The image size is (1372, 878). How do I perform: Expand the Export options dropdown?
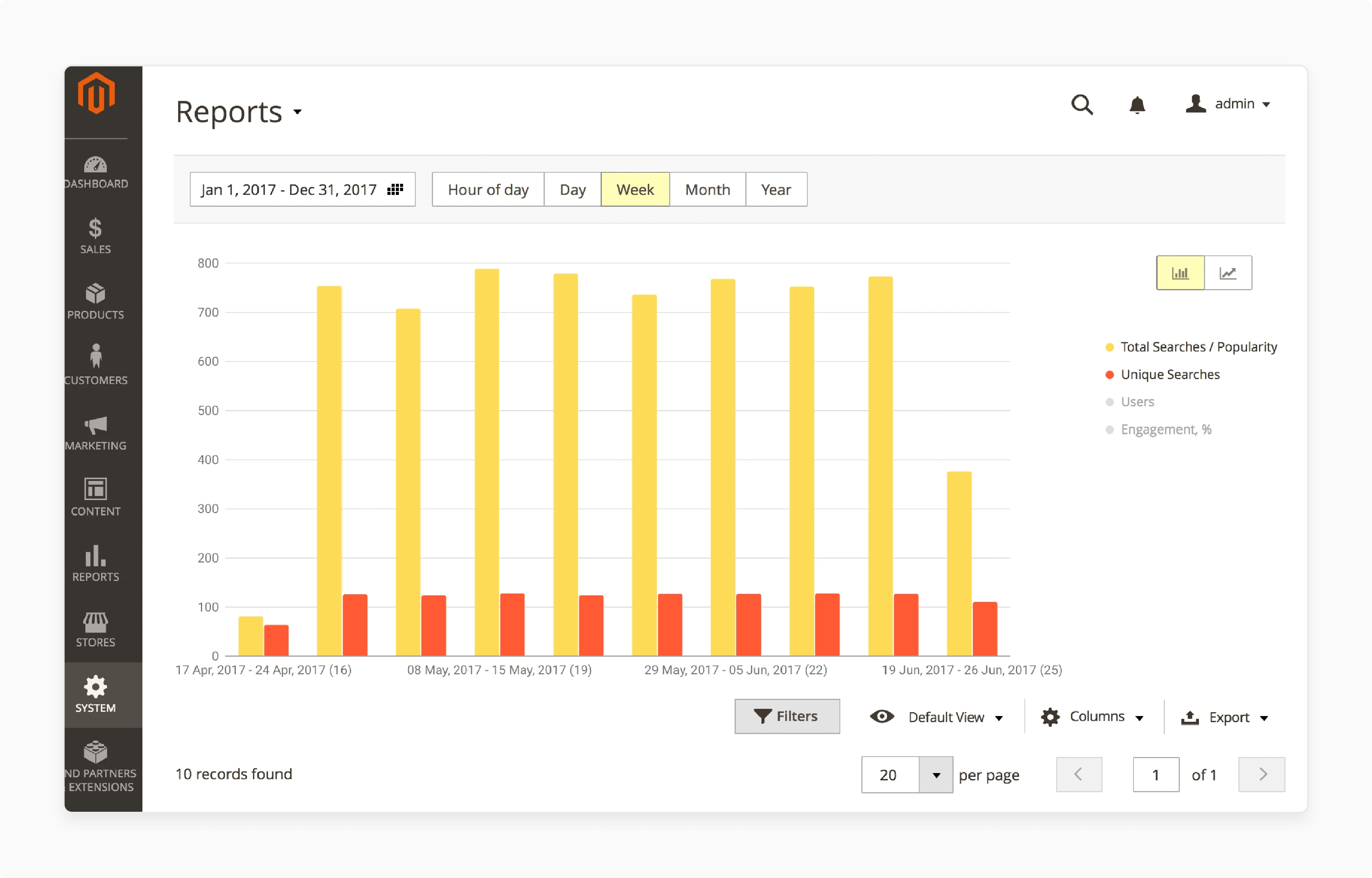pyautogui.click(x=1226, y=717)
